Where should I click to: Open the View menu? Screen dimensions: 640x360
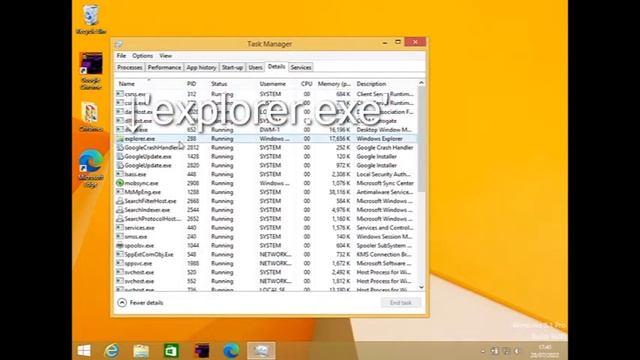(165, 56)
